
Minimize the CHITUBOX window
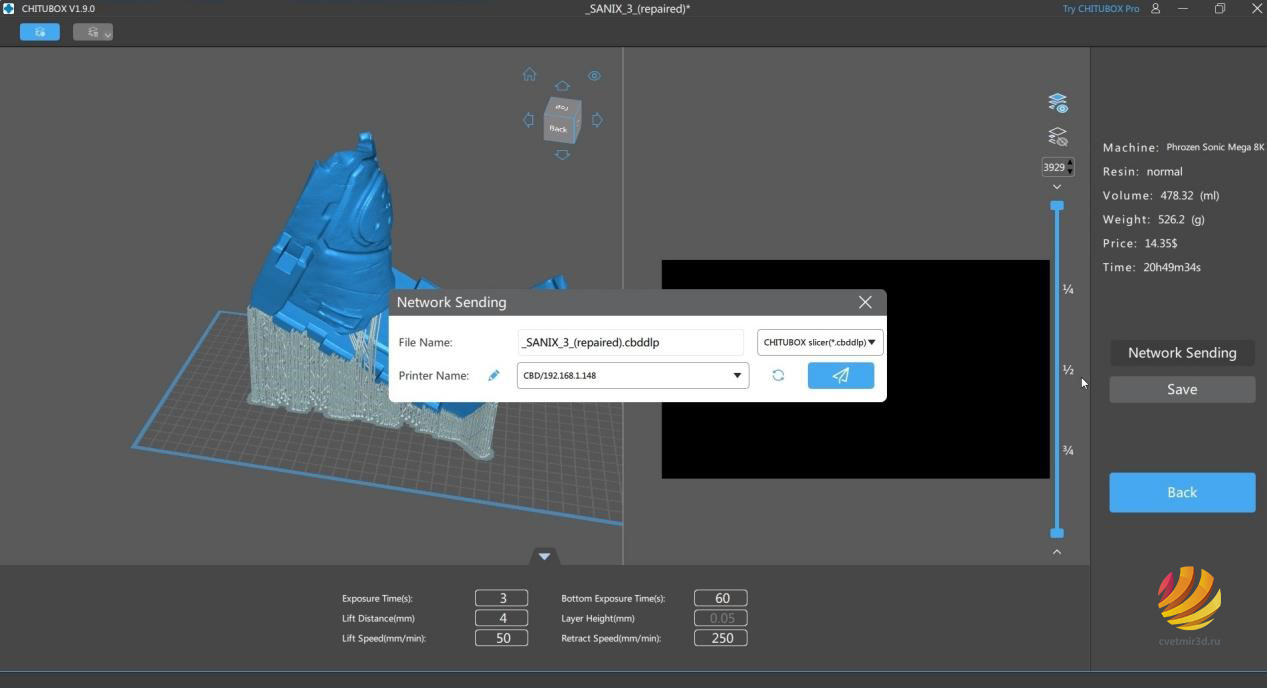coord(1183,9)
